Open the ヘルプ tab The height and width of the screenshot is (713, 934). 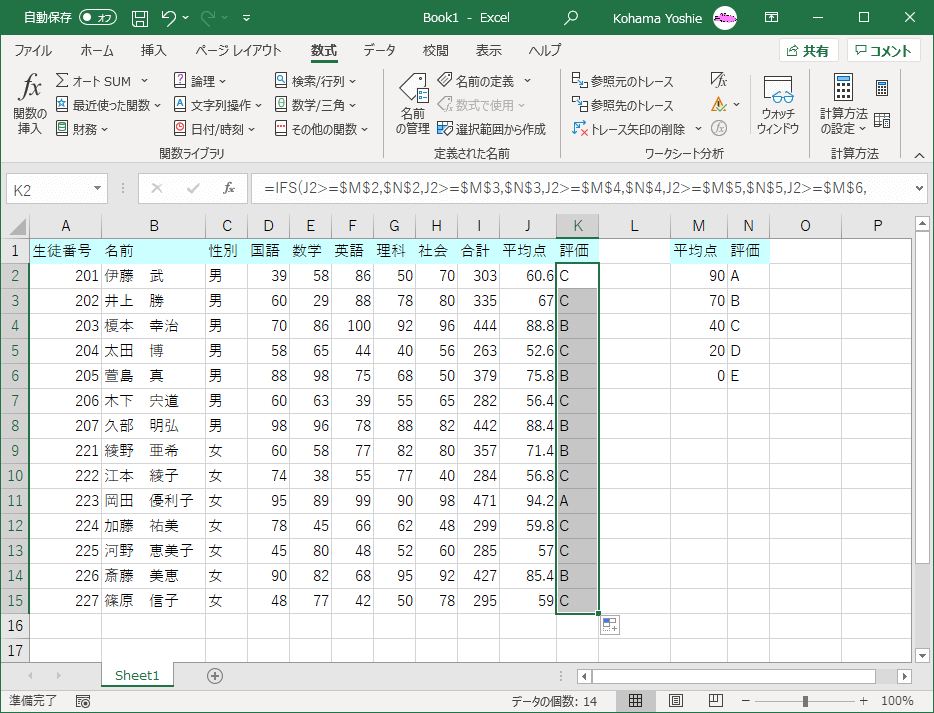544,51
